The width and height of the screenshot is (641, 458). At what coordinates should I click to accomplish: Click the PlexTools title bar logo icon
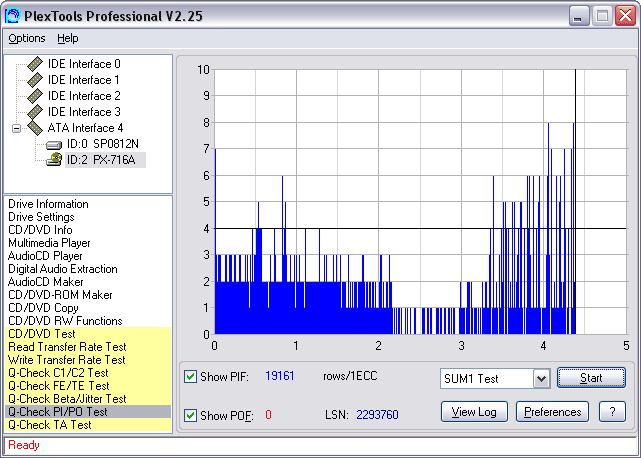click(x=12, y=16)
